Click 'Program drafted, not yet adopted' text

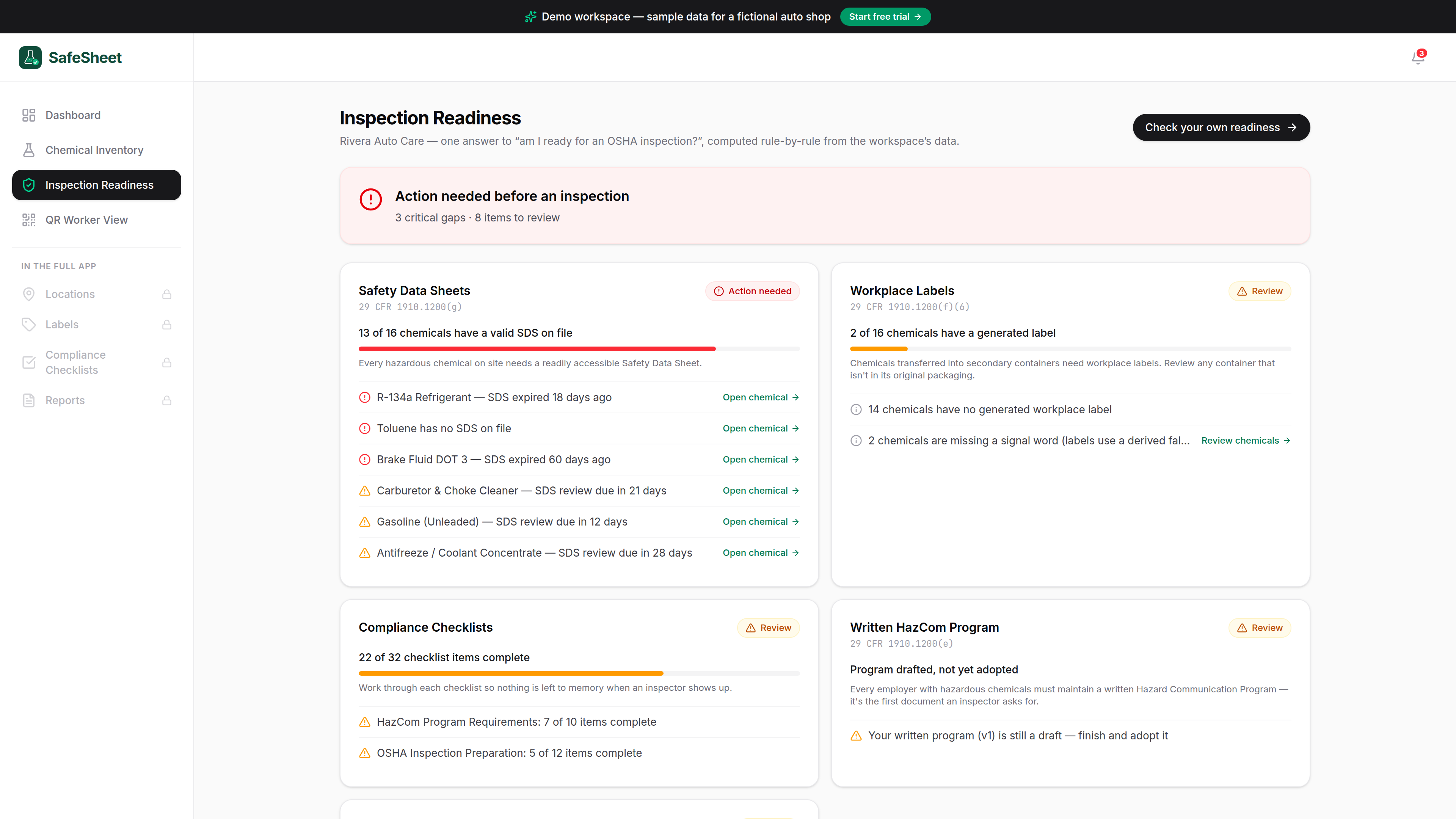coord(934,670)
